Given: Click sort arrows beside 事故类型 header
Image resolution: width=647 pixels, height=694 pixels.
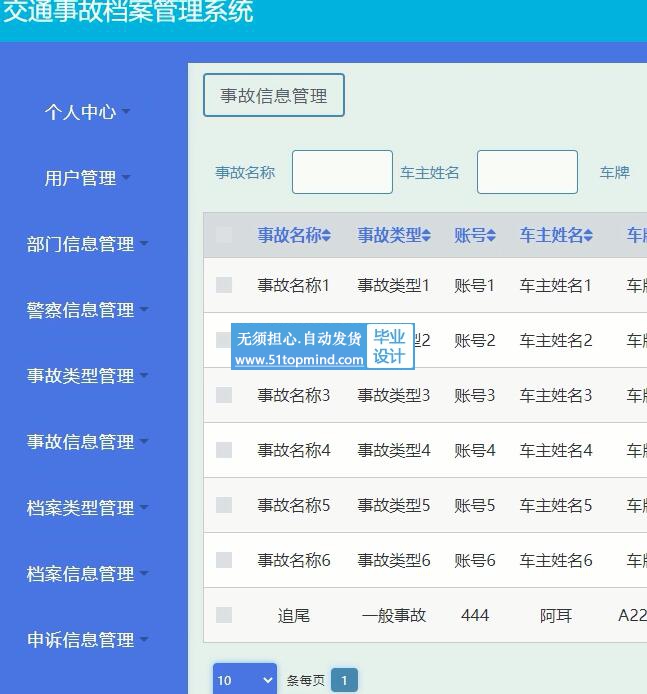Looking at the screenshot, I should coord(426,236).
